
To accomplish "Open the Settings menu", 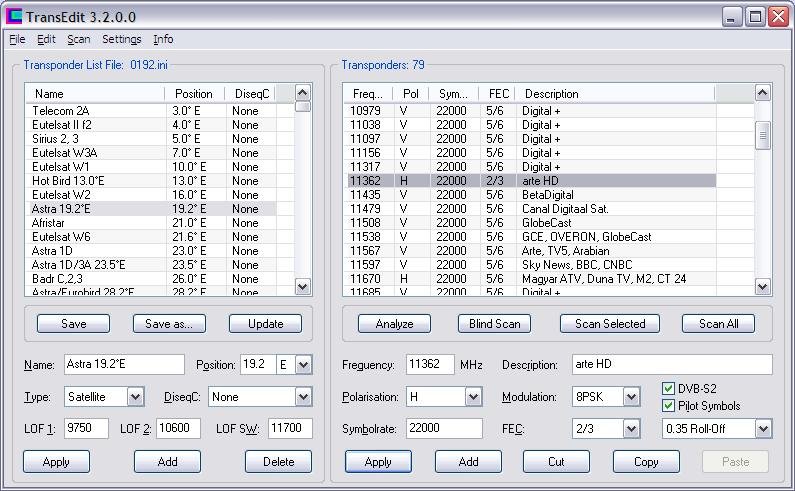I will (122, 39).
